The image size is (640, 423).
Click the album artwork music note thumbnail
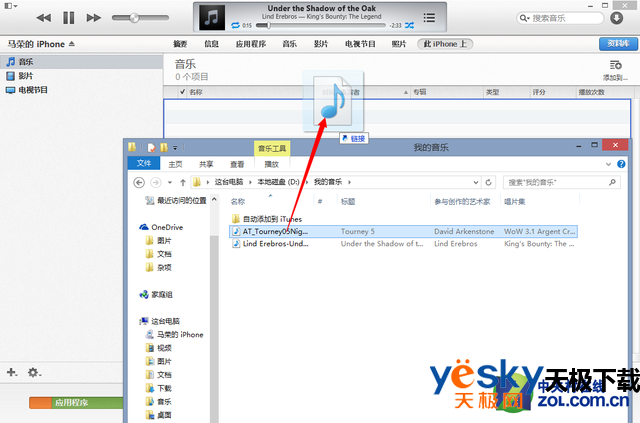pyautogui.click(x=211, y=18)
